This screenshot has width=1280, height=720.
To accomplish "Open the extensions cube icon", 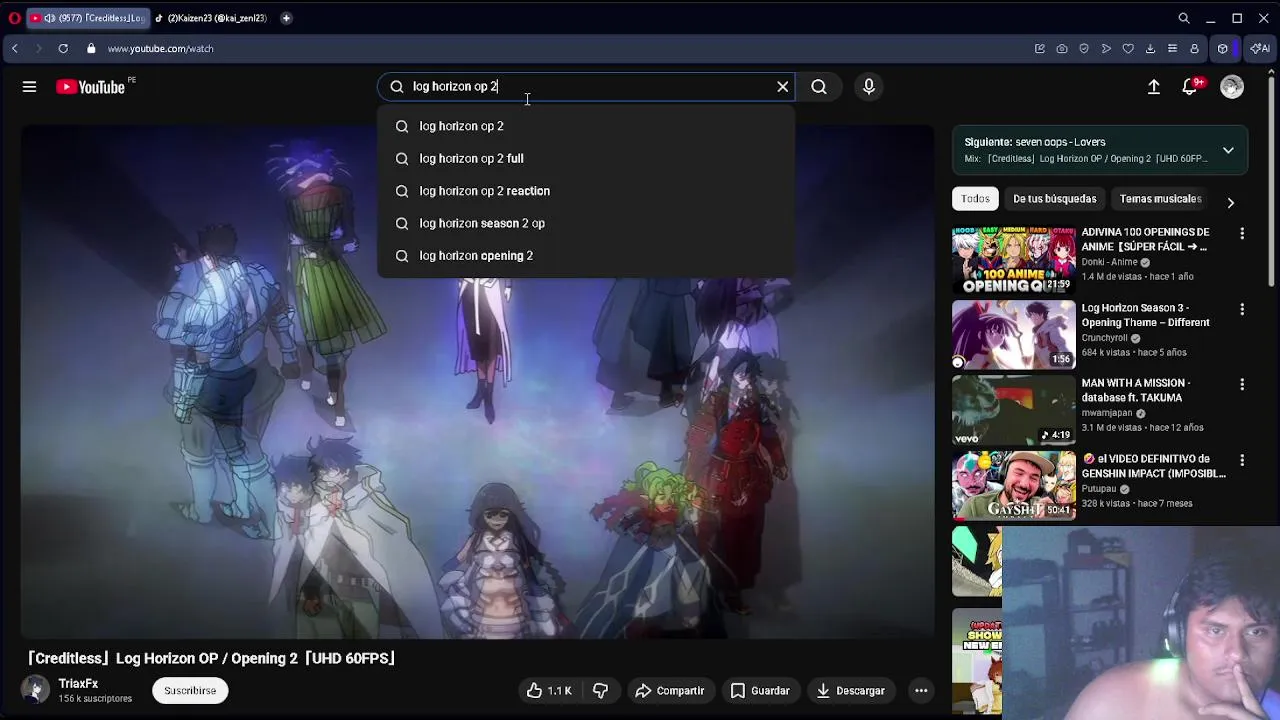I will [x=1222, y=48].
